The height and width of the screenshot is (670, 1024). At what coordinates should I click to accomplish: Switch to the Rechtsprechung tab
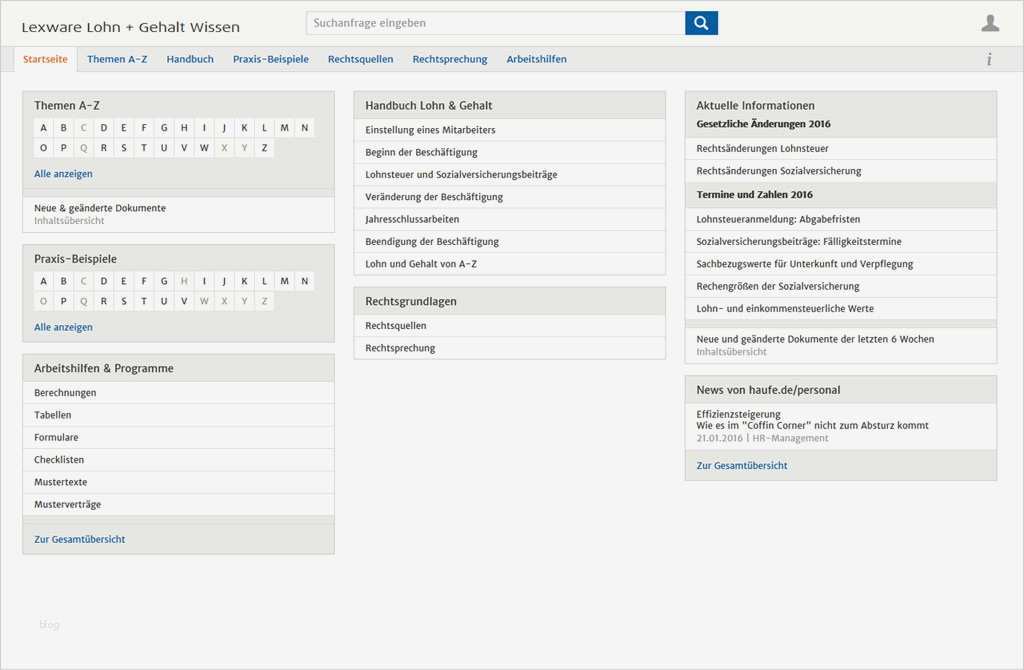click(x=448, y=59)
